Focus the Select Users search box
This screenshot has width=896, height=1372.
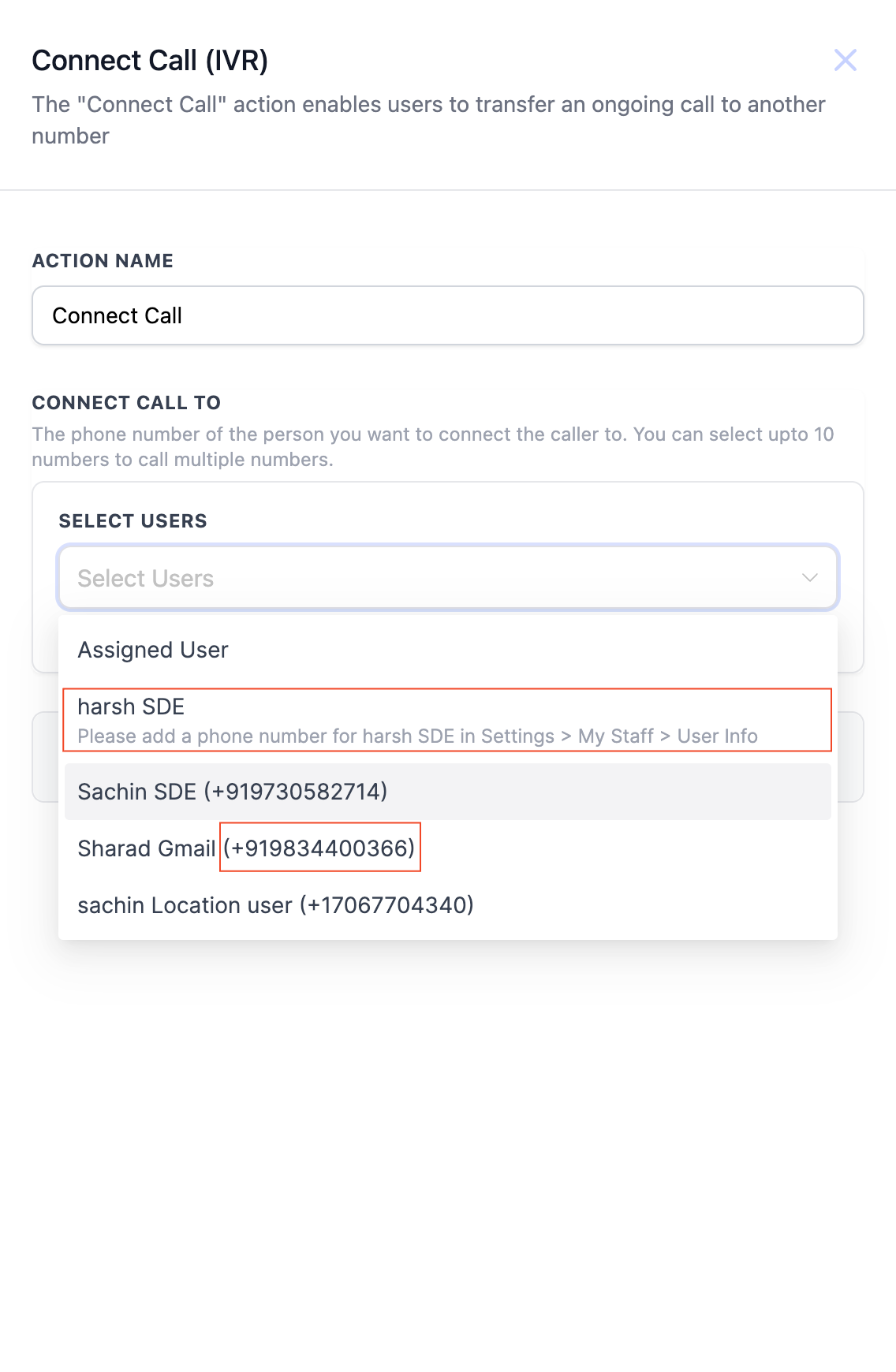(426, 578)
